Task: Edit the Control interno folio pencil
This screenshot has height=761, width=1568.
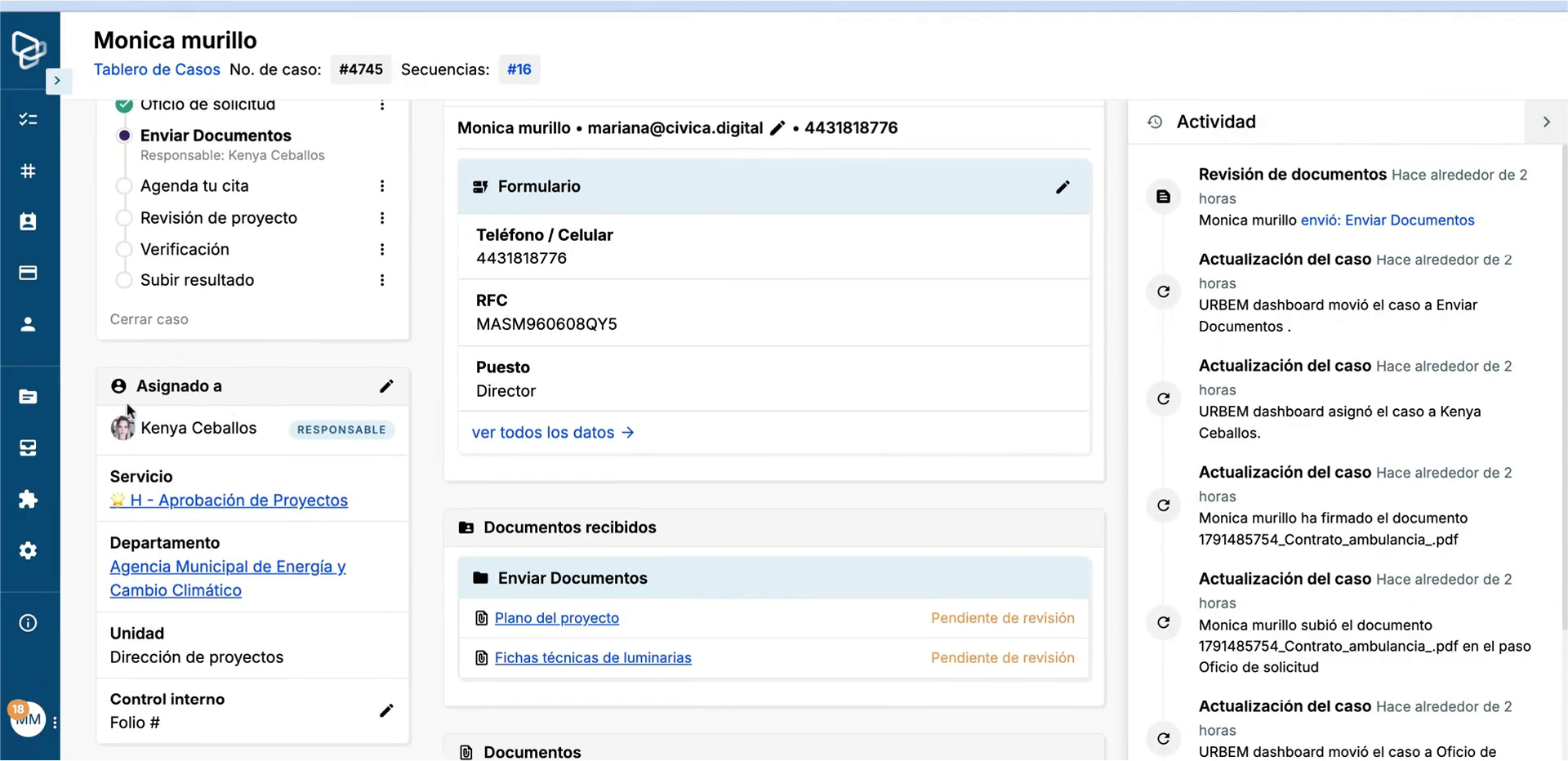Action: pyautogui.click(x=386, y=710)
